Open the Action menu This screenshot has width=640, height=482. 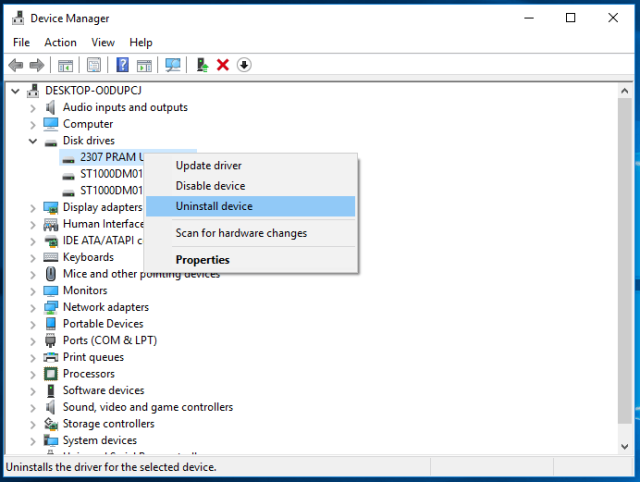[60, 42]
